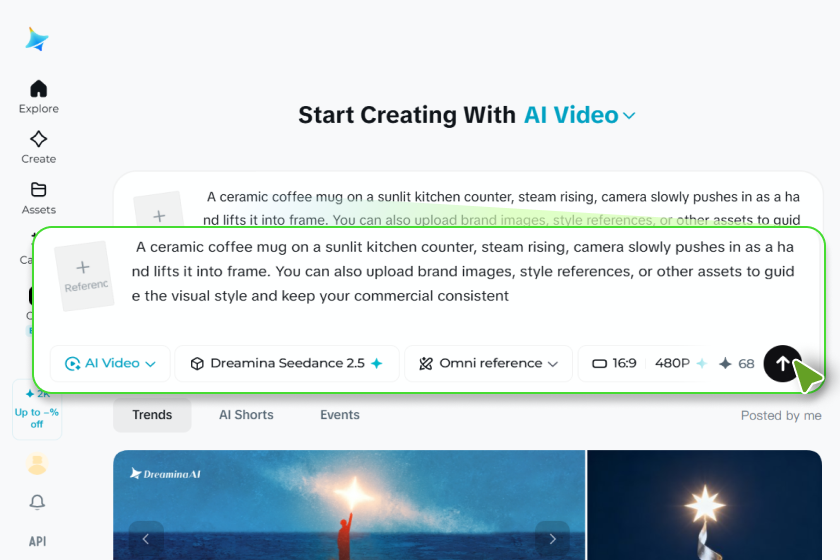
Task: Choose the Dreamina Seedance 2.5 model selector
Action: (x=287, y=363)
